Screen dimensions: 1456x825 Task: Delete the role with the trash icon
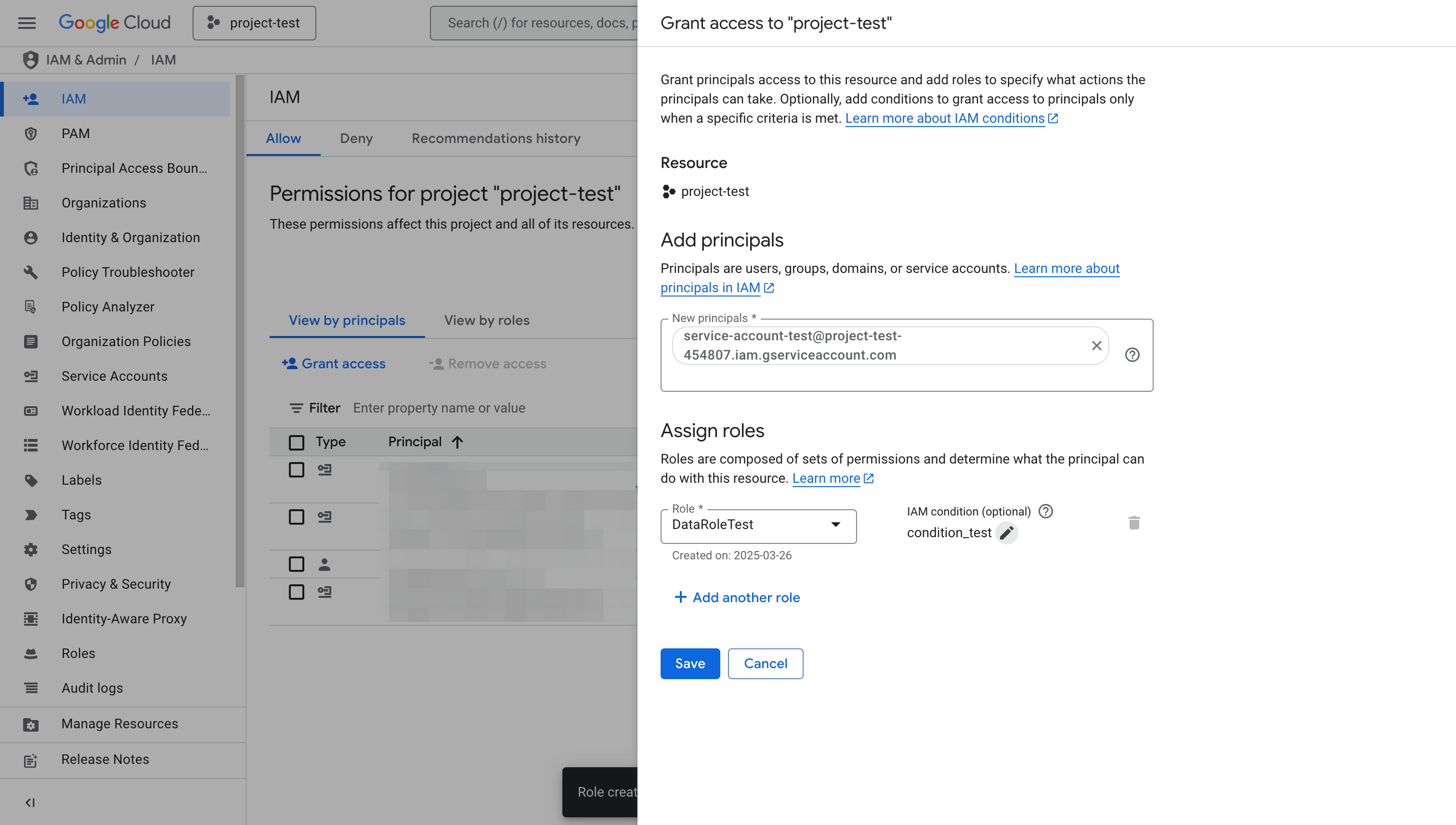click(x=1133, y=522)
